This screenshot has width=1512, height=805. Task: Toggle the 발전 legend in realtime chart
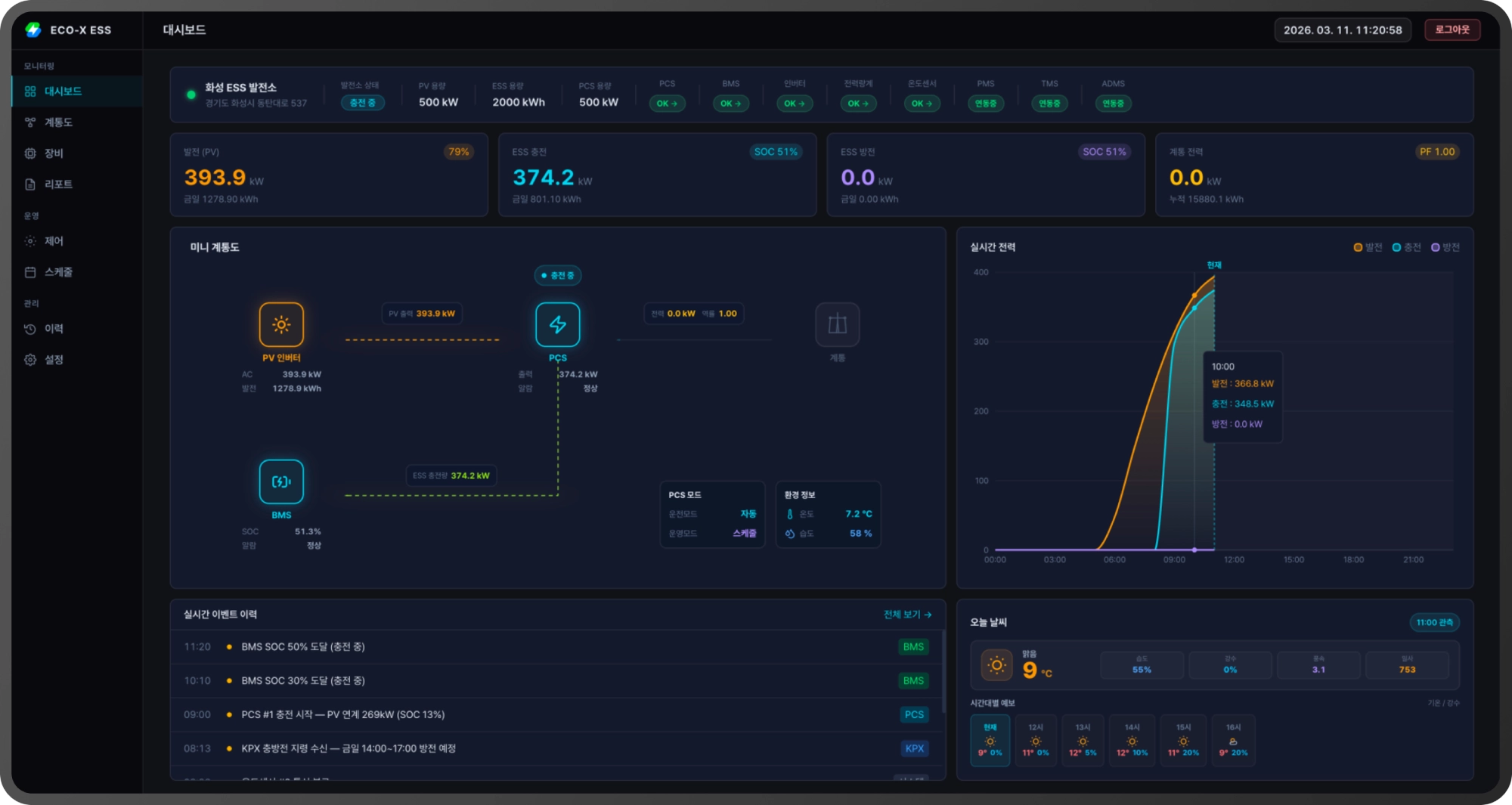pos(1368,247)
